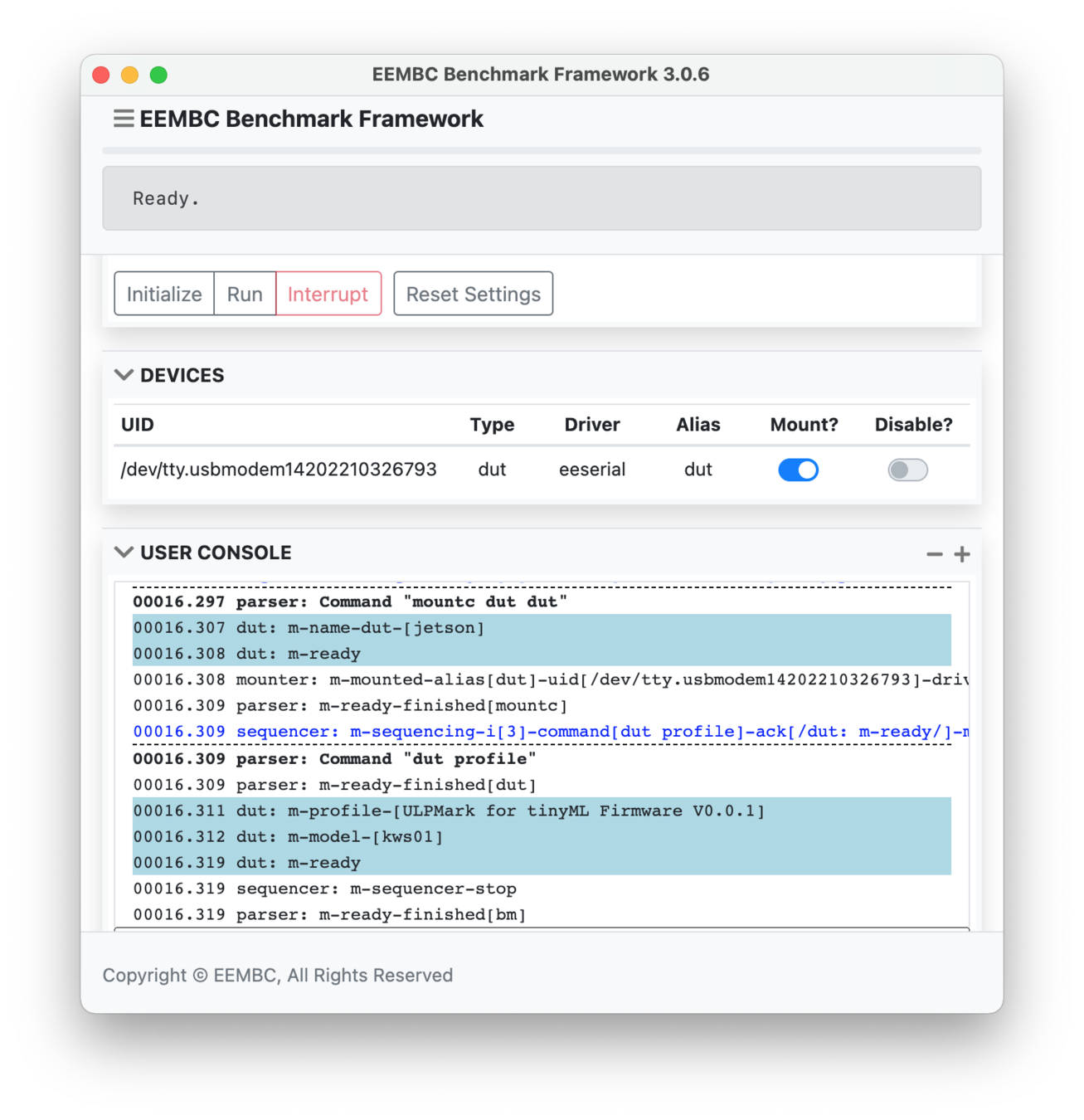Minimize the window with the yellow button

pos(129,75)
